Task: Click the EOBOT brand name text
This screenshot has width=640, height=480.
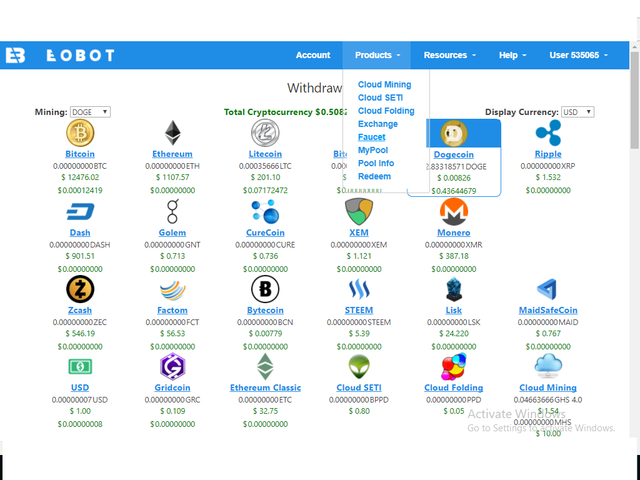Action: point(80,55)
